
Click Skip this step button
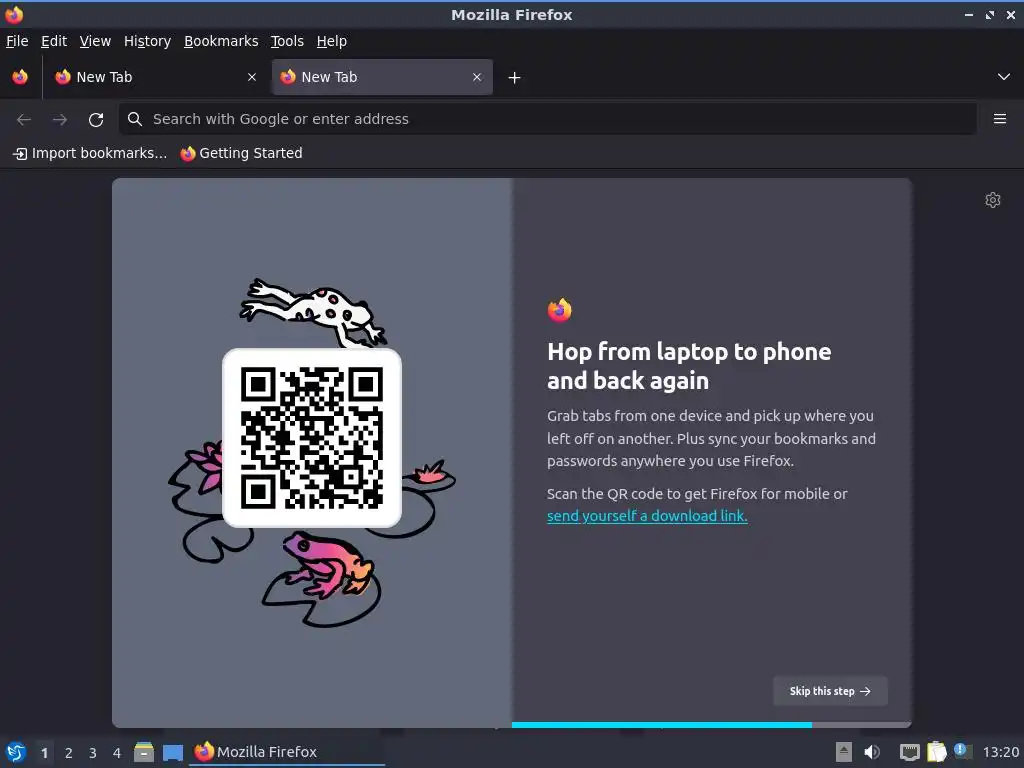coord(830,691)
